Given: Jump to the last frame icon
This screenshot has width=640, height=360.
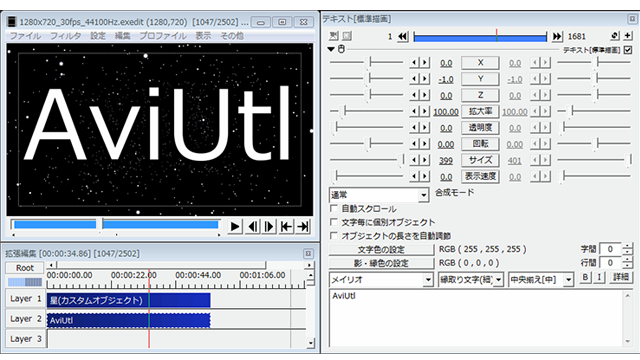Looking at the screenshot, I should click(303, 227).
